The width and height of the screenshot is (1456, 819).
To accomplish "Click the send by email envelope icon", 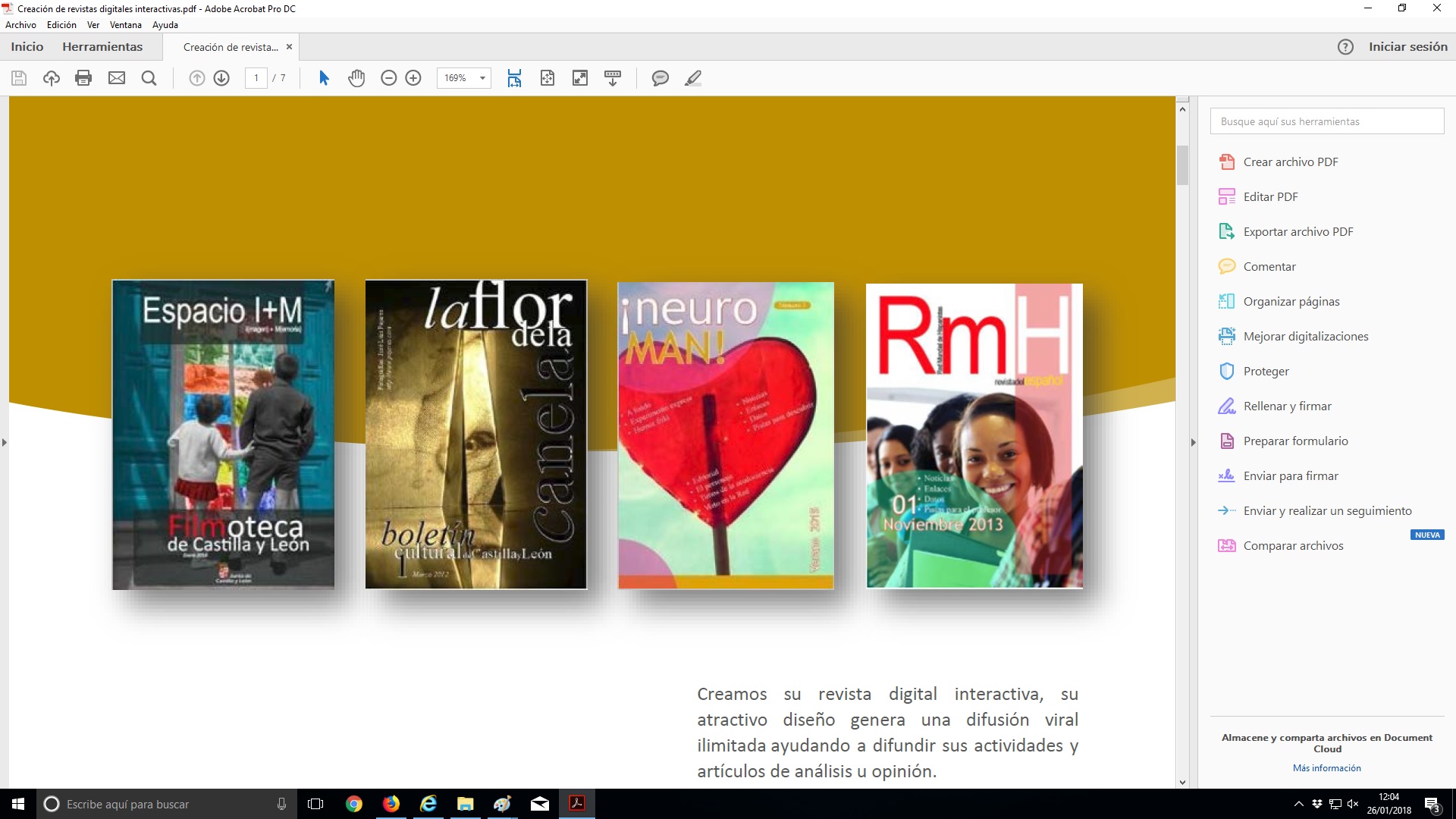I will 117,78.
